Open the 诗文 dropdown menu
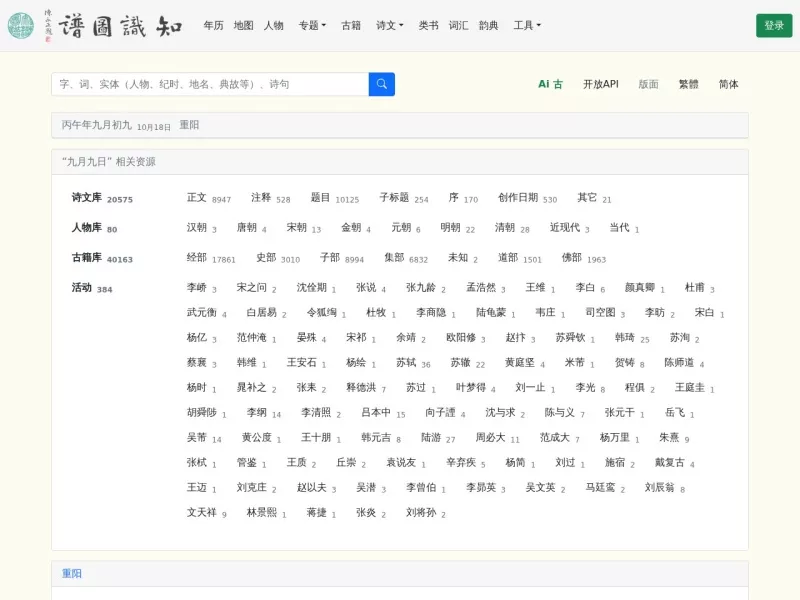Viewport: 800px width, 600px height. point(389,26)
